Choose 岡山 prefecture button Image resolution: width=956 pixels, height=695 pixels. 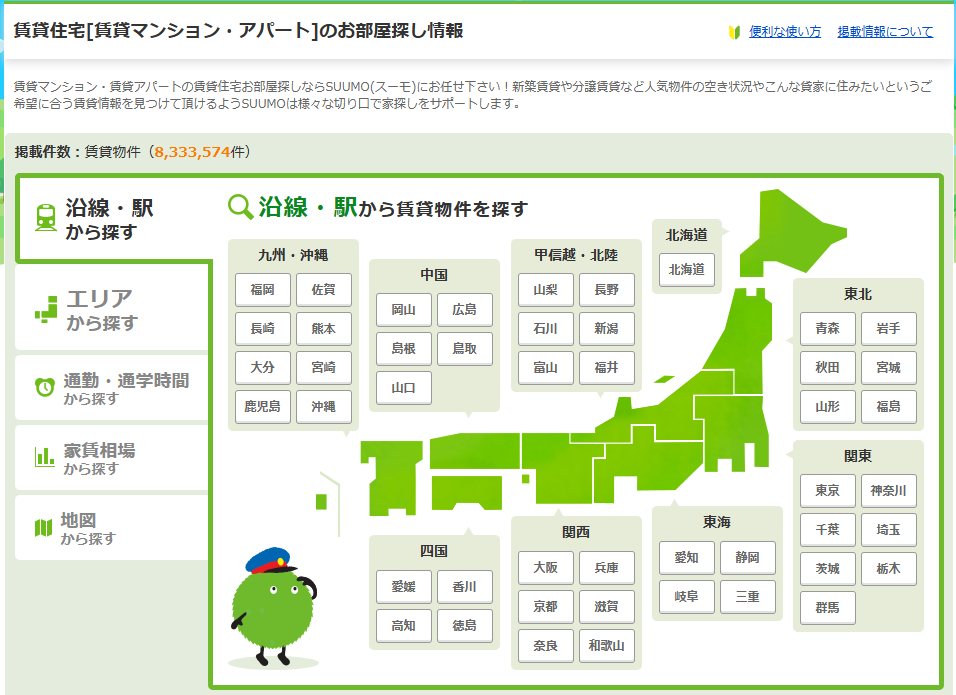[x=404, y=310]
